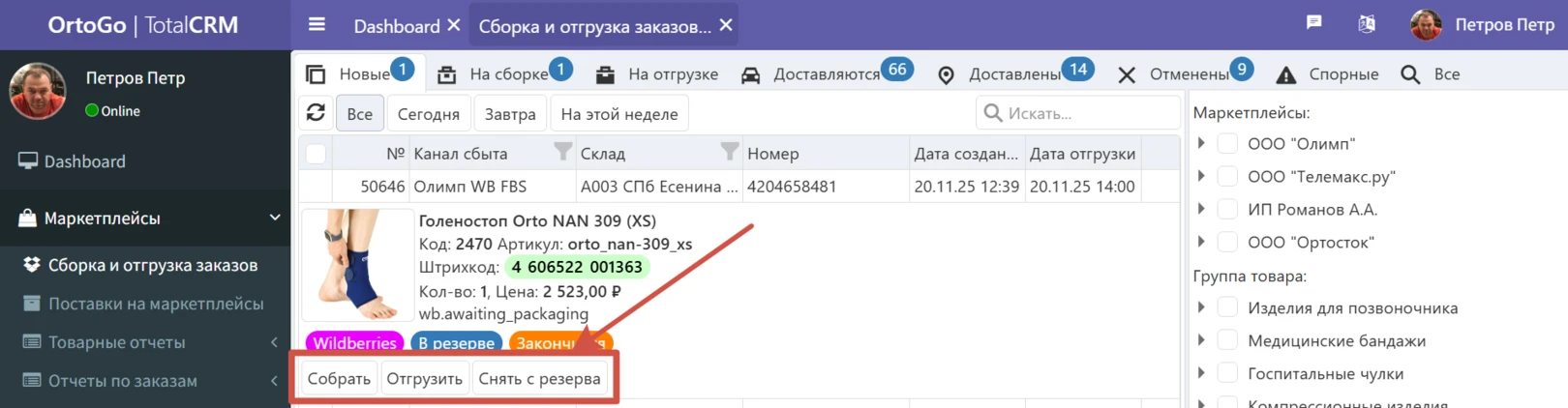
Task: Expand the Изделия для позвоночника group
Action: coord(1201,307)
